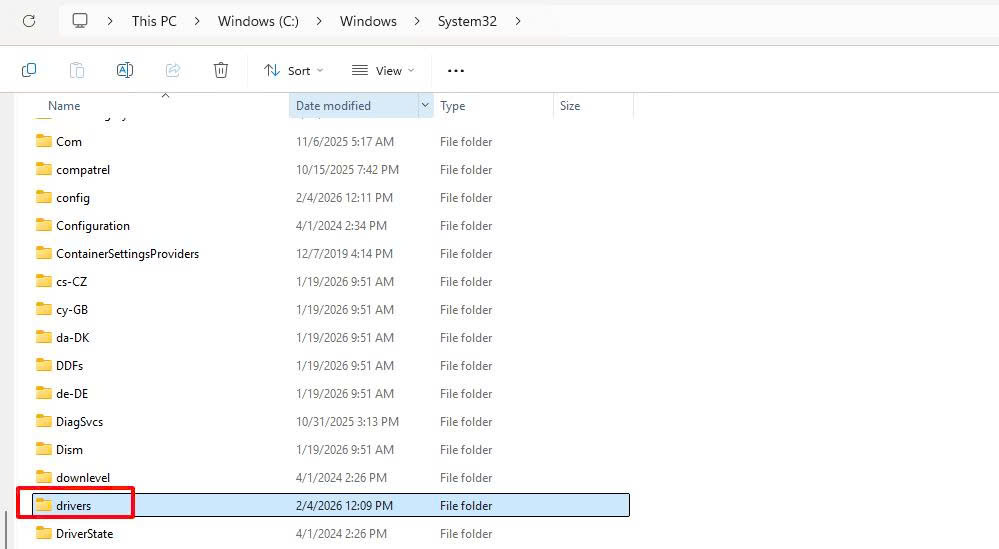Screen dimensions: 999x549
Task: Click the folder icon beside compatrel
Action: point(44,169)
